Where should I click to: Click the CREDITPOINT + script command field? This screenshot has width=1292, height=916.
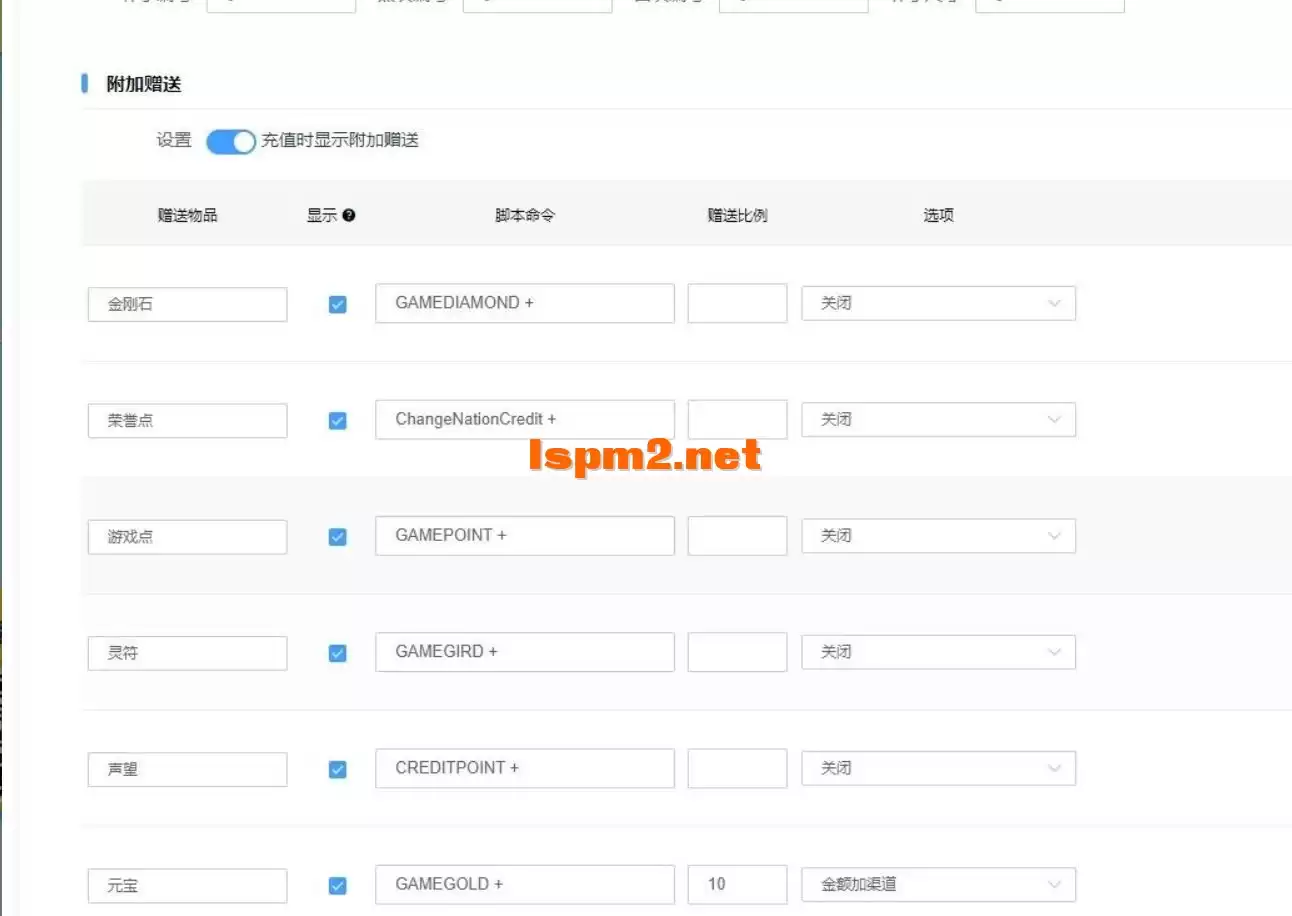[525, 768]
